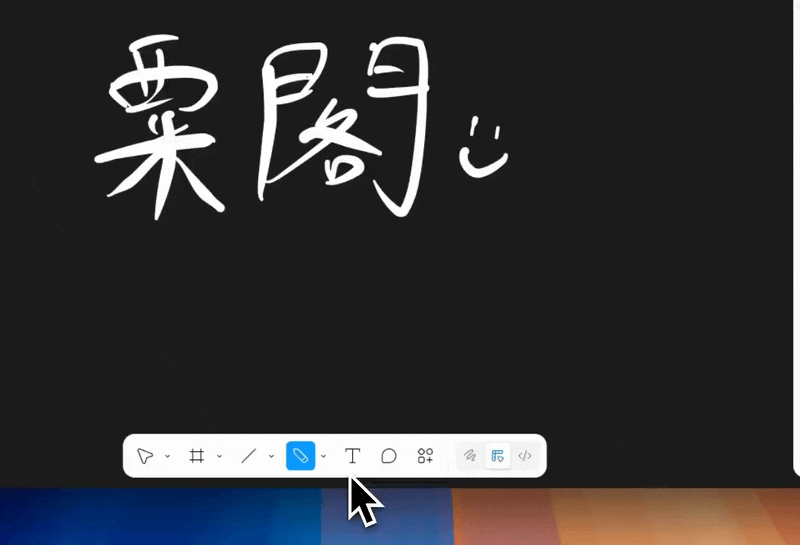This screenshot has height=545, width=800.
Task: Click the highlighted Pencil tool
Action: pyautogui.click(x=300, y=456)
